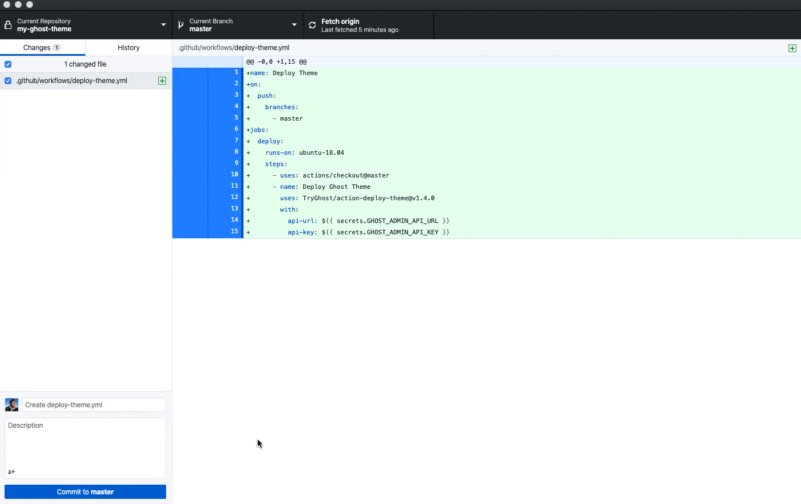Click the commit summary input field

(x=93, y=405)
